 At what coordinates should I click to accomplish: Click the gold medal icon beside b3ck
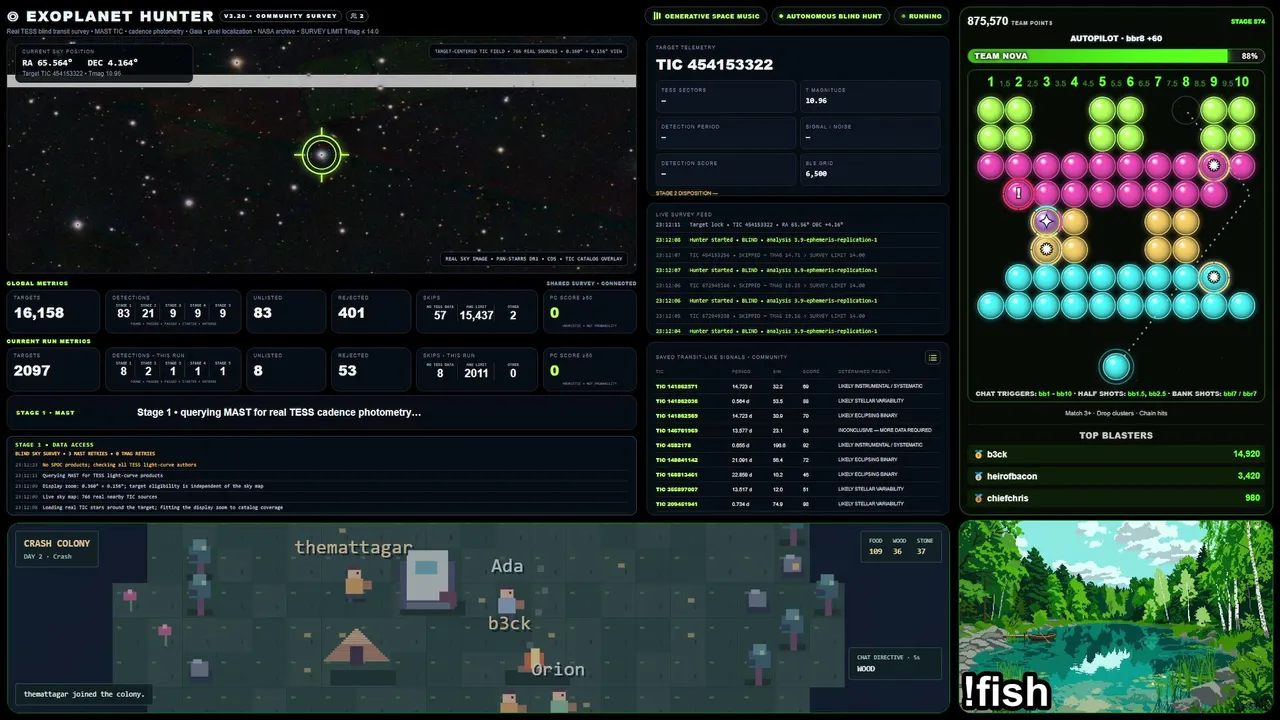coord(979,454)
